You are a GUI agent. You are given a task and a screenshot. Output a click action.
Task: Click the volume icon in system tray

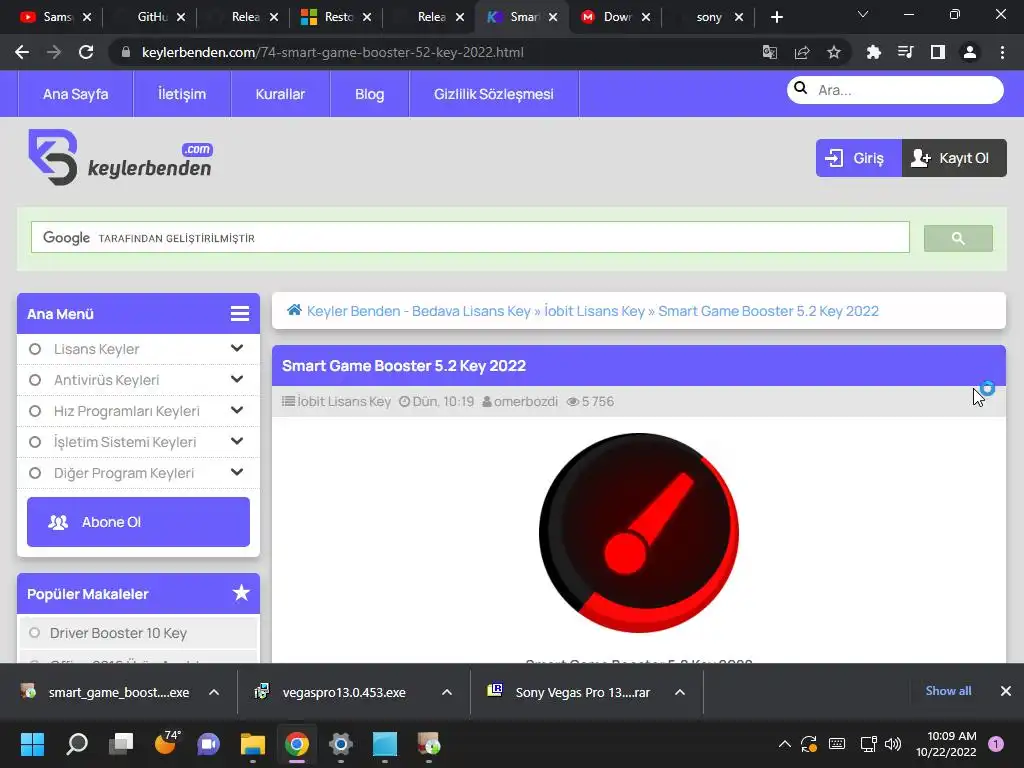click(892, 744)
